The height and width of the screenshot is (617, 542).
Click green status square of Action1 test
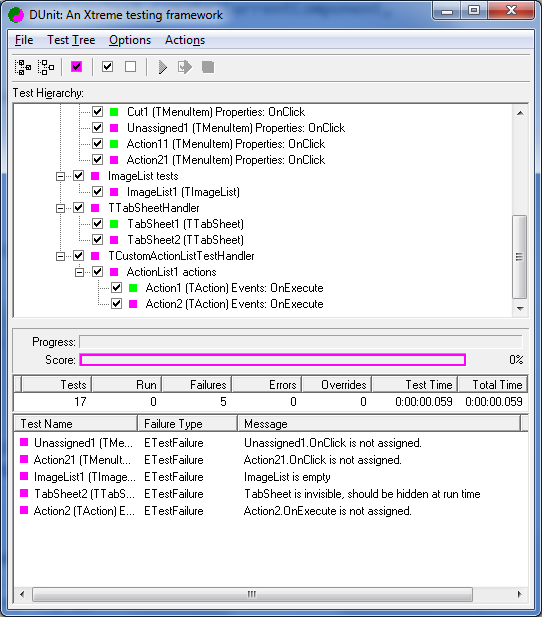[x=133, y=288]
